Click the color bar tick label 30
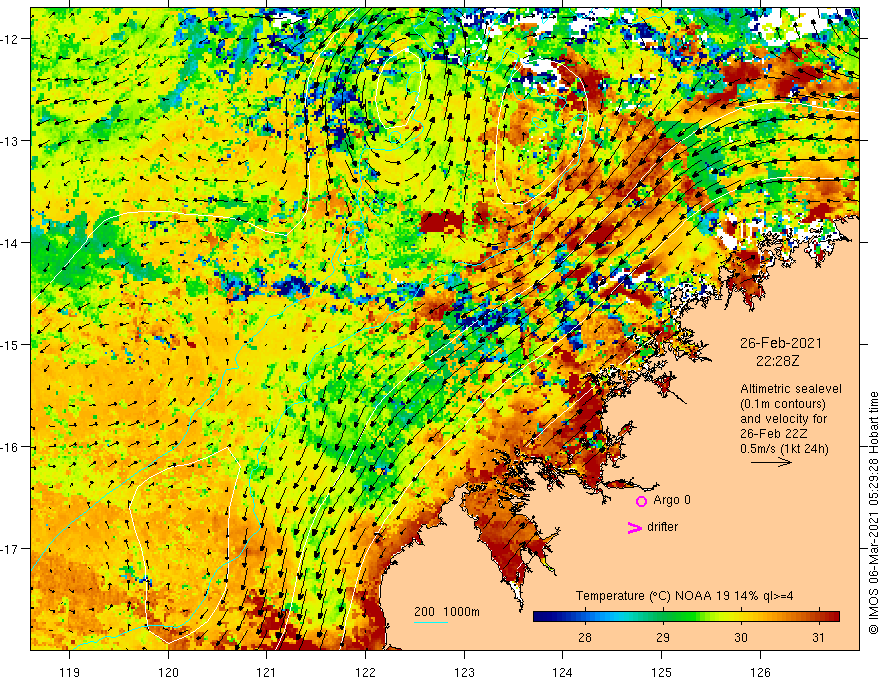Screen dimensions: 880x680 (741, 637)
